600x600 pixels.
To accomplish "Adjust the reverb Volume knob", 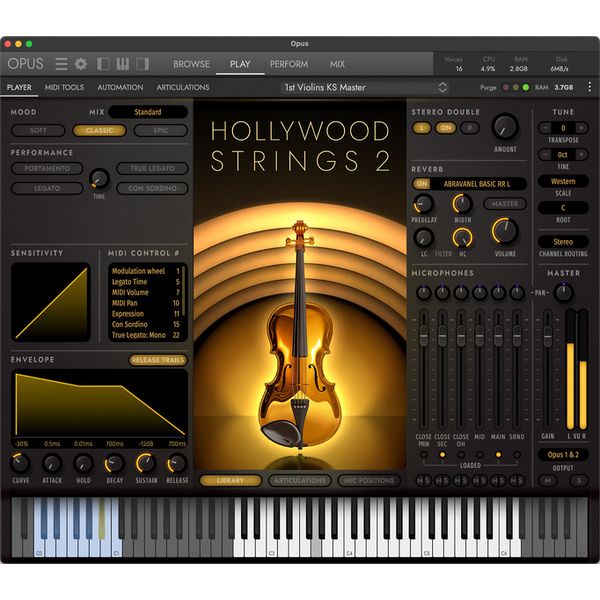I will click(505, 231).
